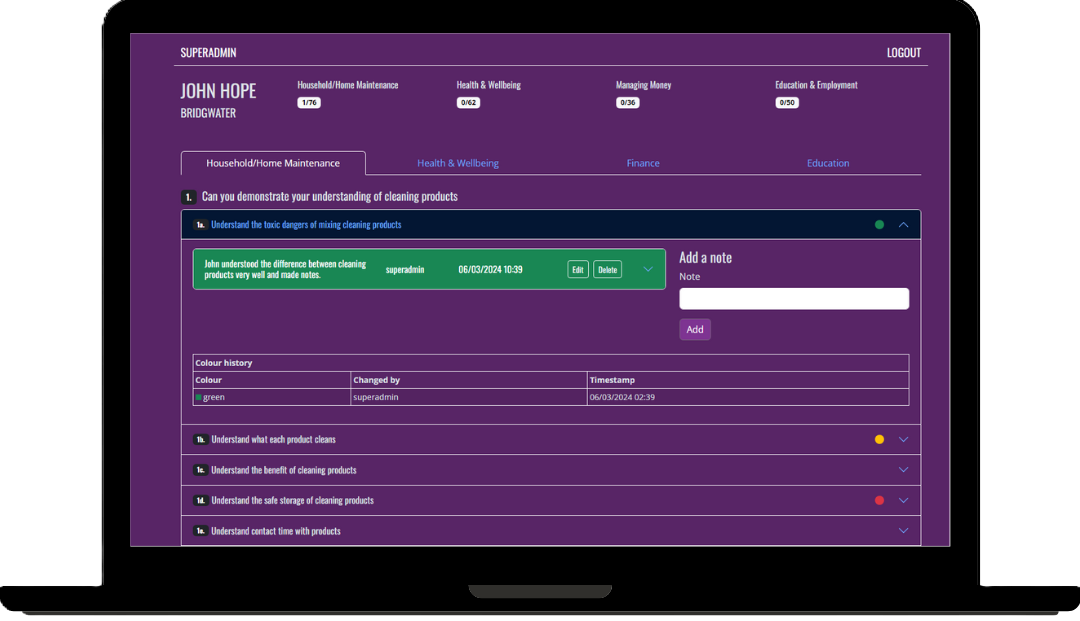Select the Household/Home Maintenance tab
The width and height of the screenshot is (1080, 621).
point(273,163)
